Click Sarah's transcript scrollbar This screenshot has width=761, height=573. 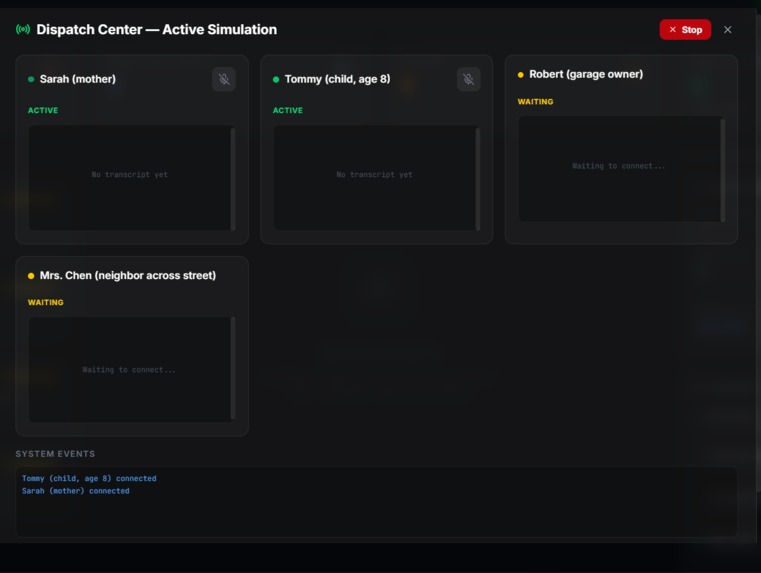[233, 178]
